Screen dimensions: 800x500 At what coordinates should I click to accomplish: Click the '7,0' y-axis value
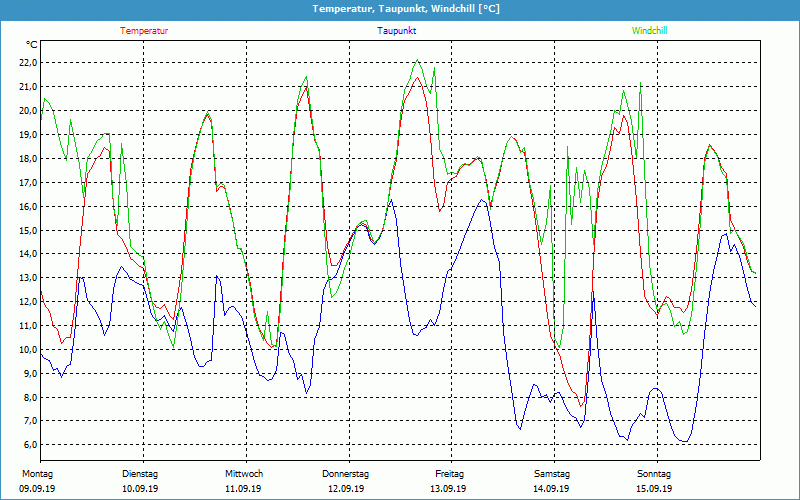pos(30,421)
